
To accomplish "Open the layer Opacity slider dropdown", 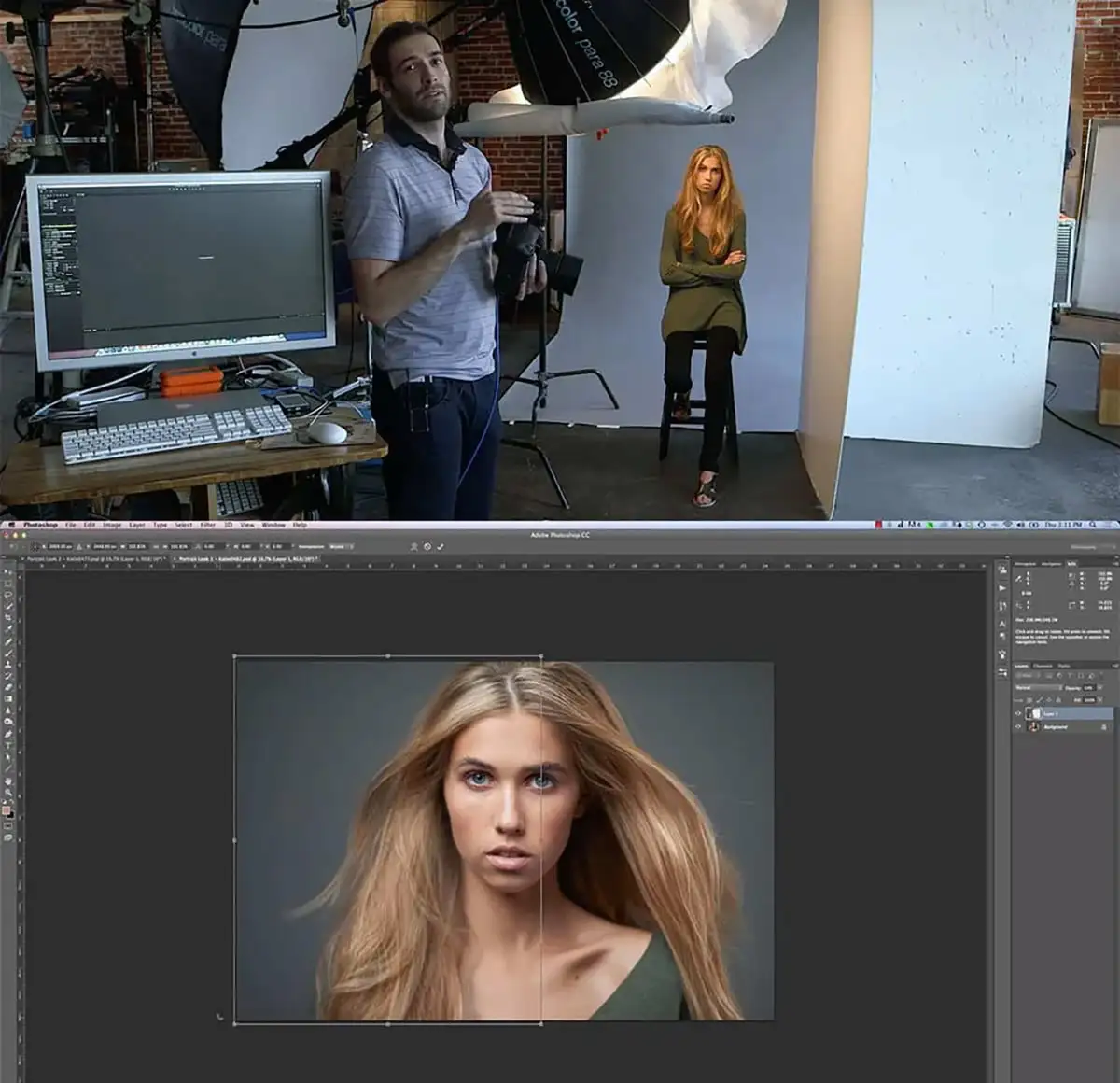I will coord(1100,688).
